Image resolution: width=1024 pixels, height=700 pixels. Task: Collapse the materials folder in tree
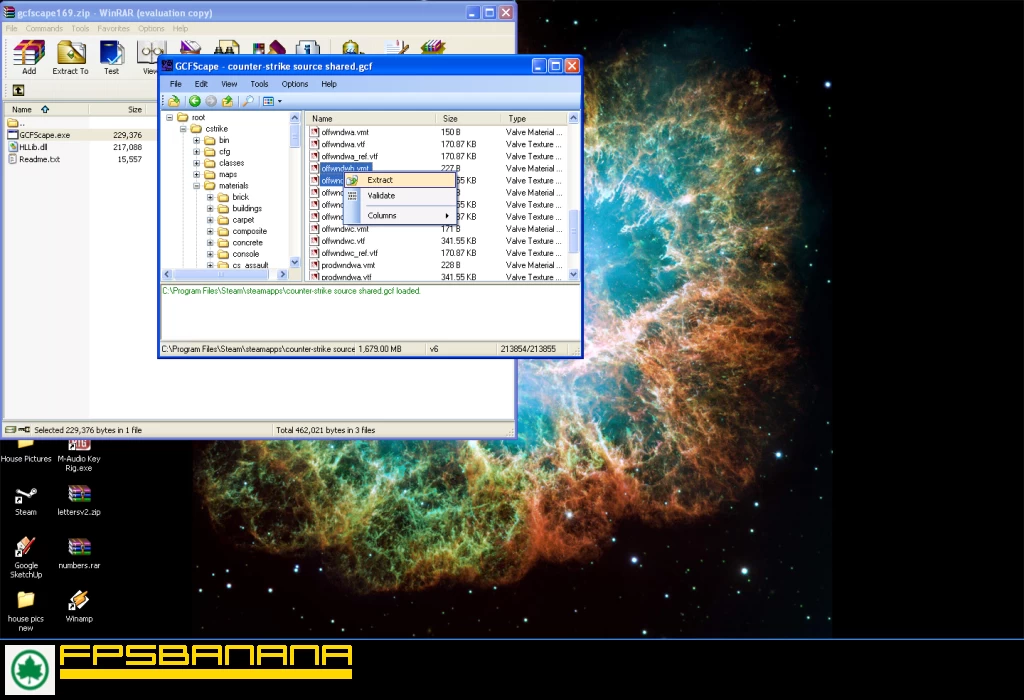197,186
